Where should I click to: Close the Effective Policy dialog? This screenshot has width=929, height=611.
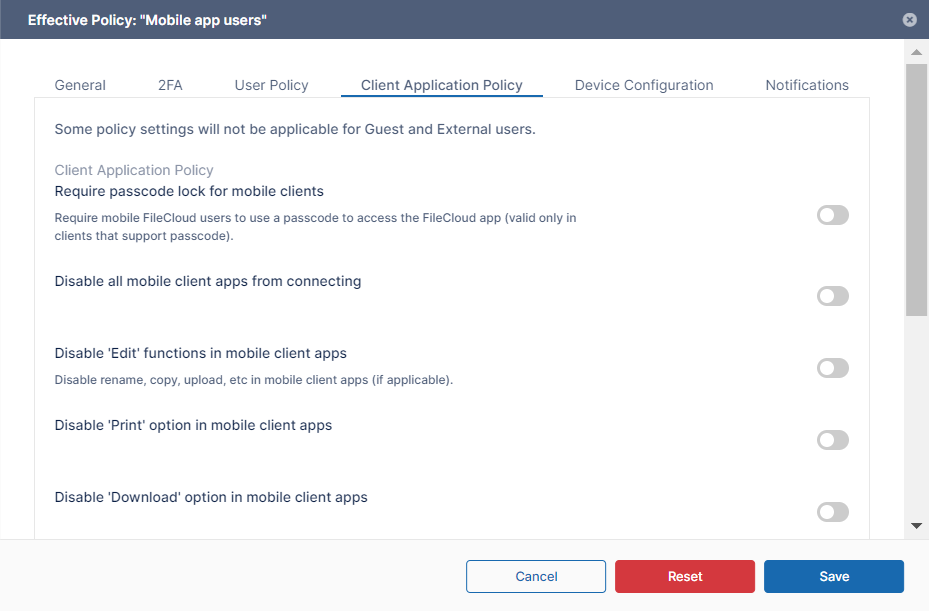click(909, 19)
